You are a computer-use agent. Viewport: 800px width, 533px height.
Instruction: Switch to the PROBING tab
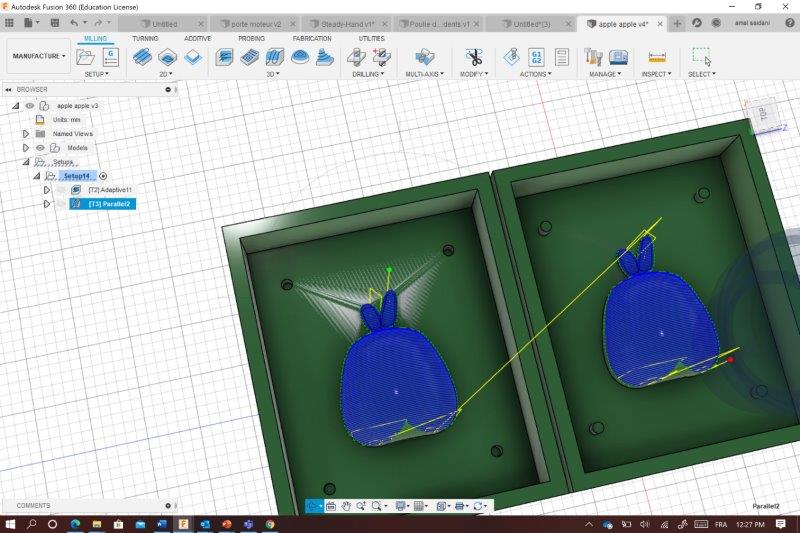[x=252, y=38]
